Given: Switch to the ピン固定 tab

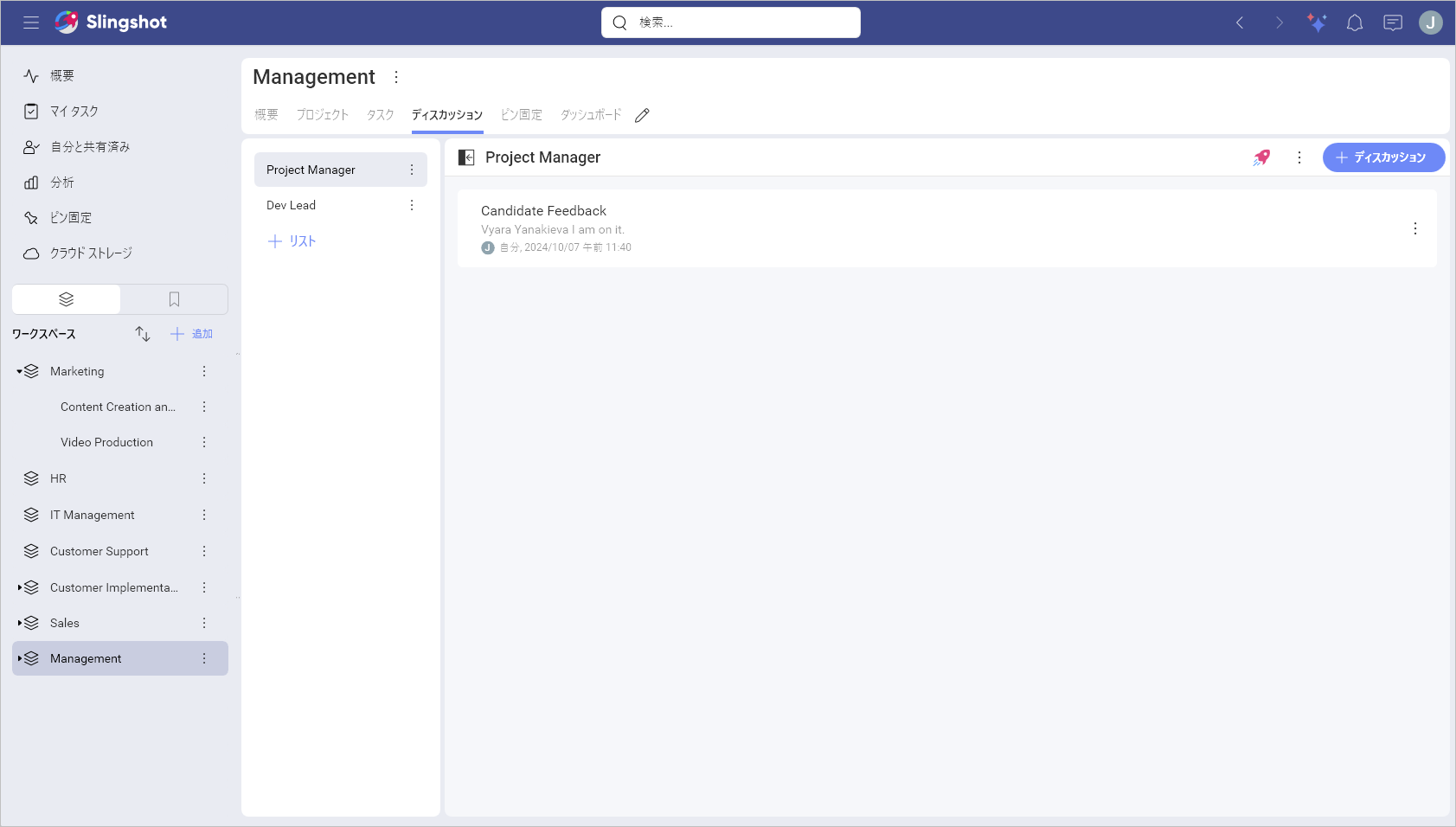Looking at the screenshot, I should [522, 115].
